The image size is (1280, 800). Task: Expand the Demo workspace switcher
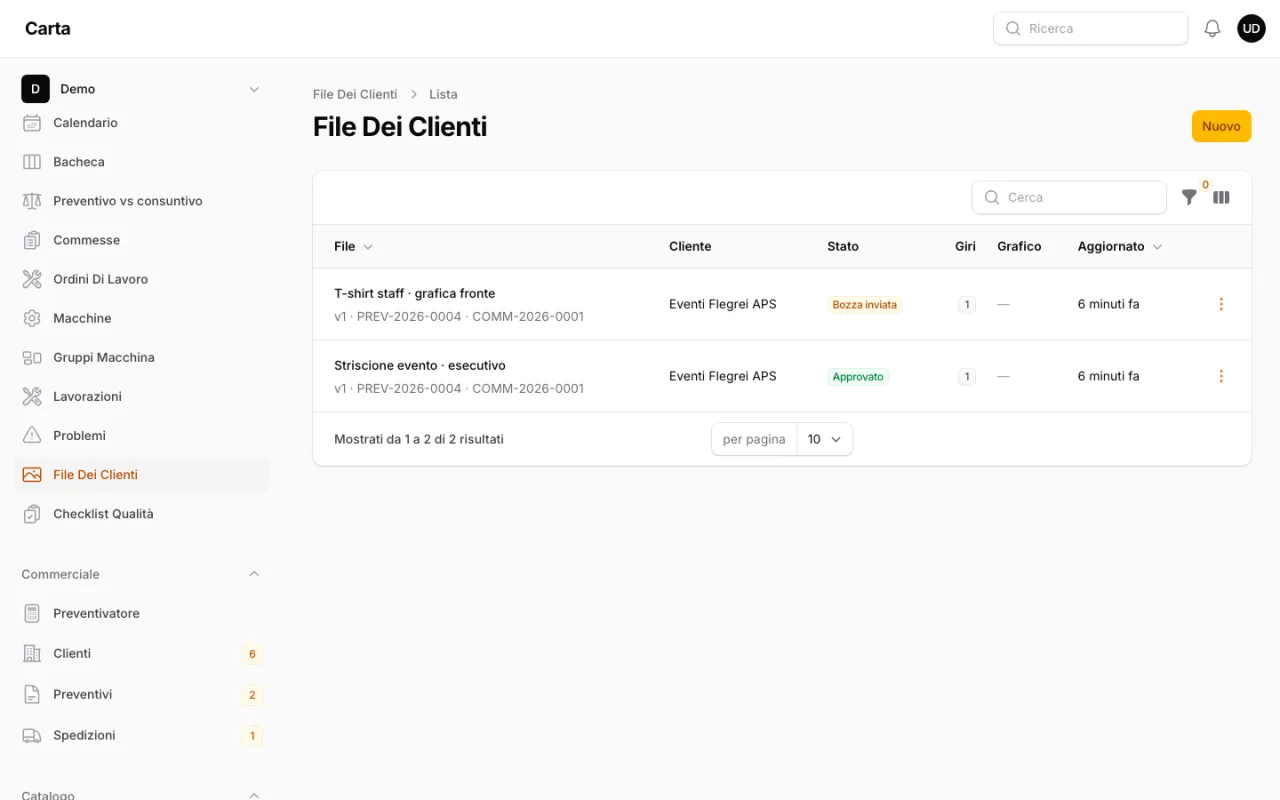141,89
